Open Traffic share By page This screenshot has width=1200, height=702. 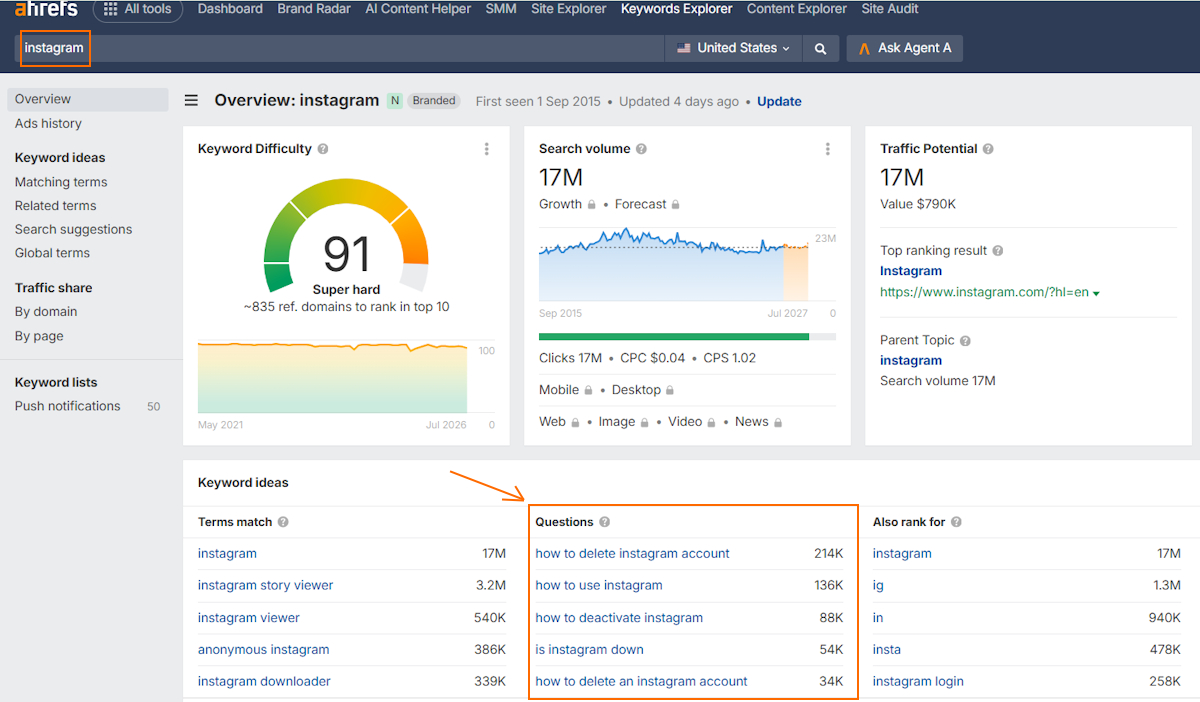39,336
